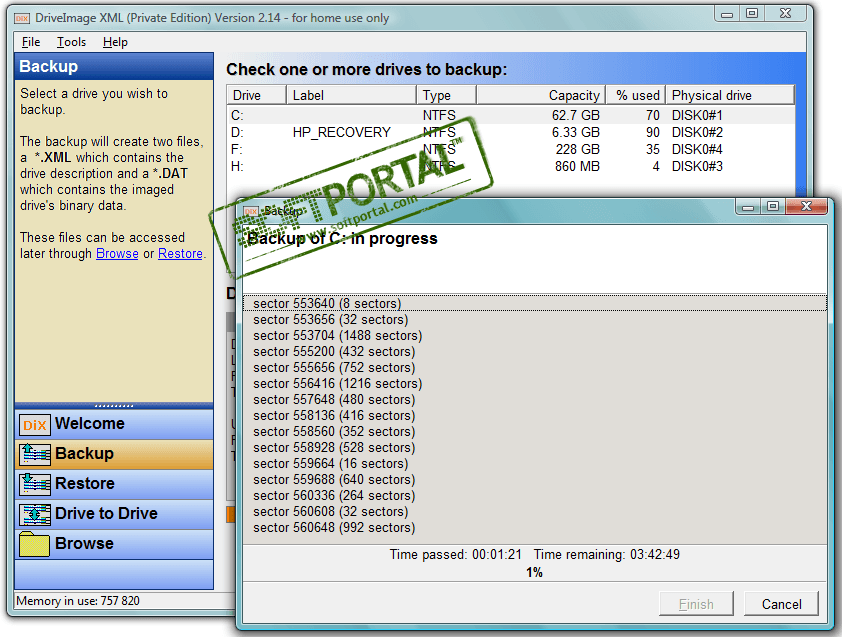The image size is (842, 637).
Task: Click the Memory in use status bar text
Action: pos(78,600)
